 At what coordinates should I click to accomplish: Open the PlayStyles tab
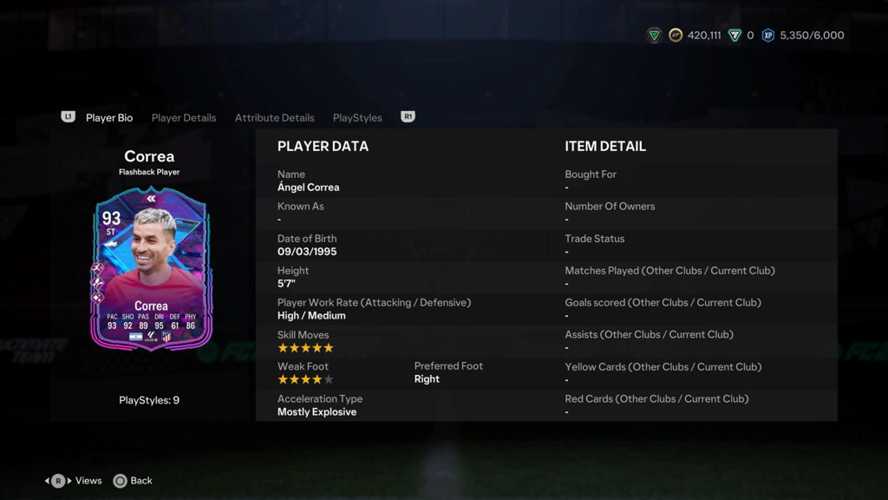coord(357,118)
